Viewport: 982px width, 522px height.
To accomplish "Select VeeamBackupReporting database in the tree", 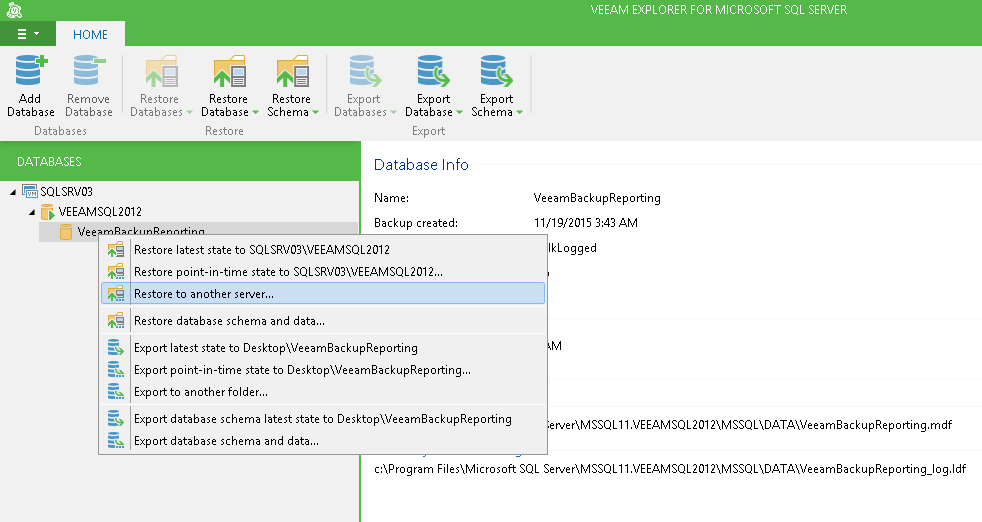I will pos(141,231).
